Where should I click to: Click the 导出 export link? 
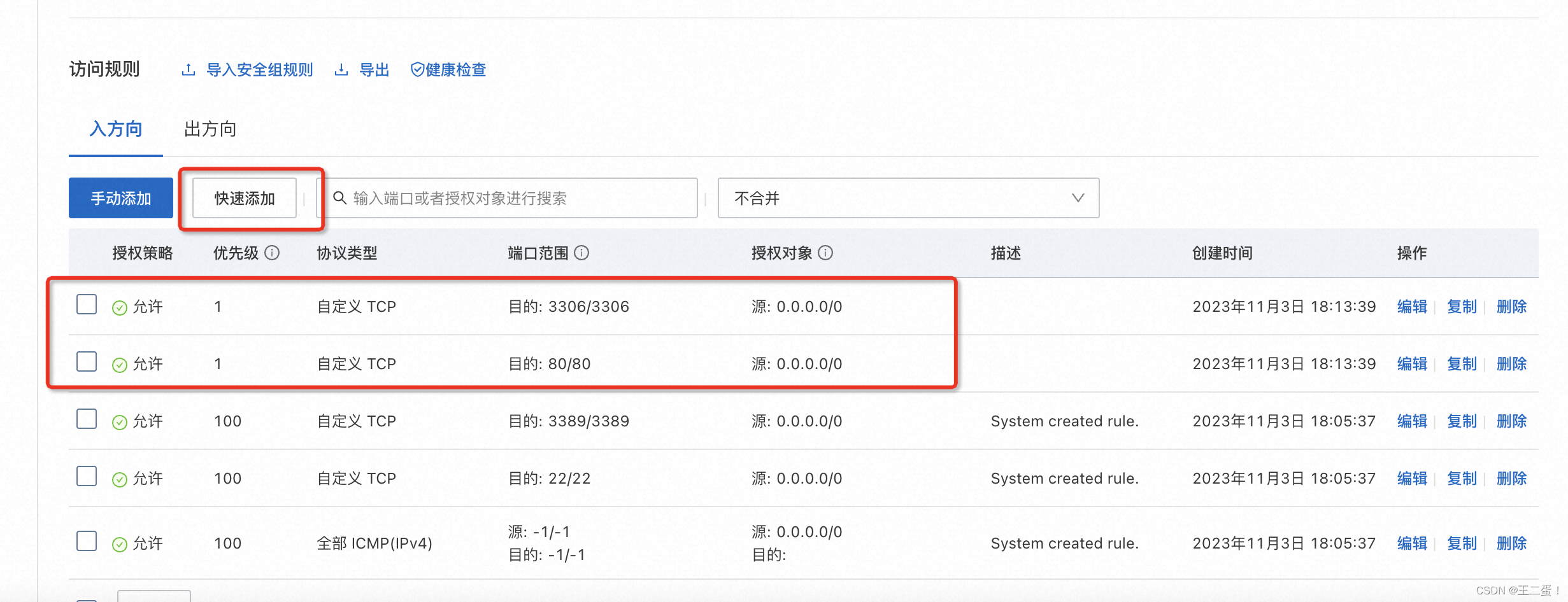[374, 70]
